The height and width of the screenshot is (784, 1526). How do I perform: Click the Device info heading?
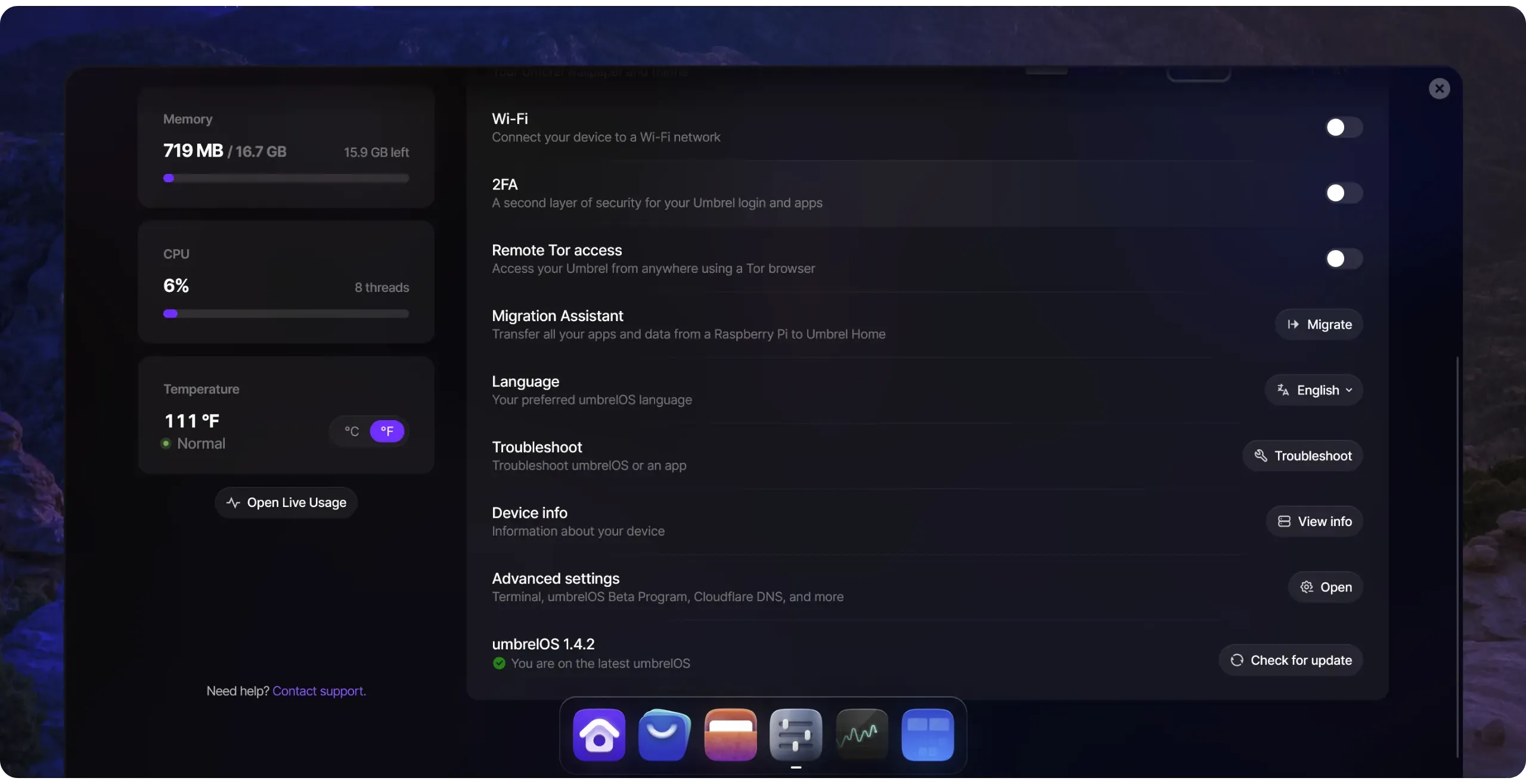pyautogui.click(x=529, y=513)
